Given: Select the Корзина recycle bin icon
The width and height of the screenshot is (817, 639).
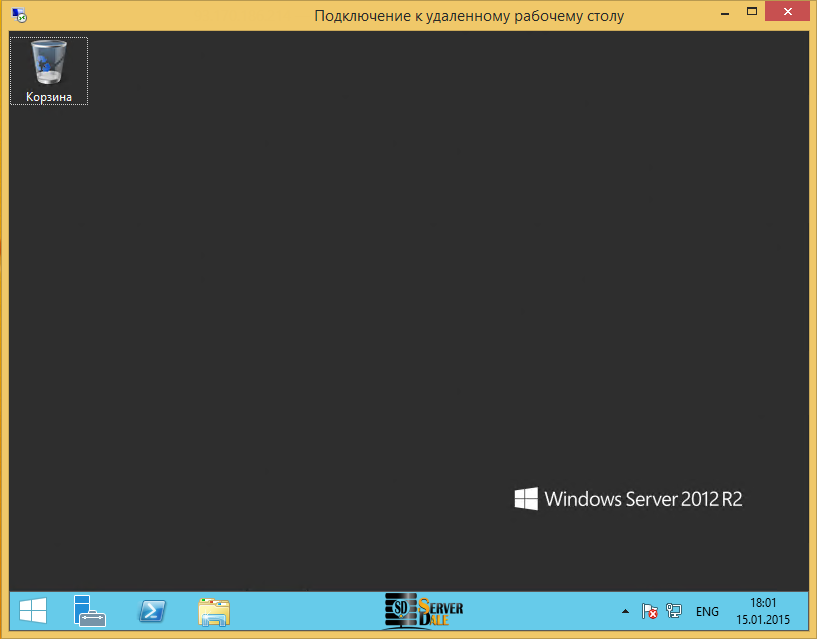Looking at the screenshot, I should tap(49, 71).
